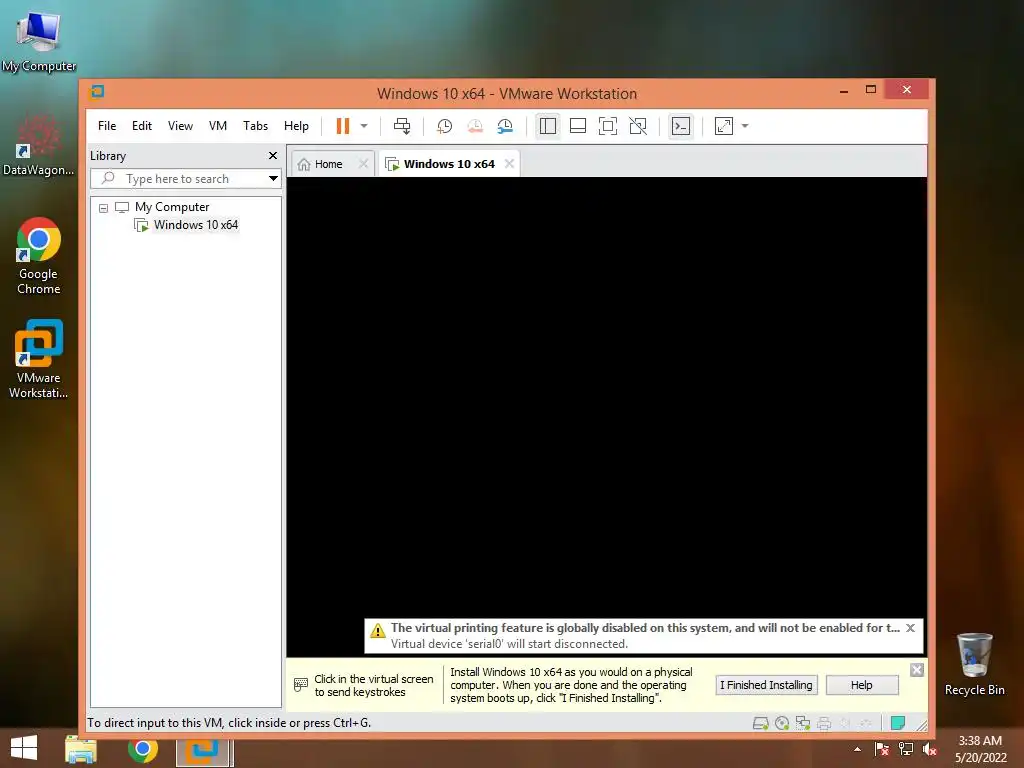Click the keyboard icon in hint bar
The width and height of the screenshot is (1024, 768).
coord(301,684)
